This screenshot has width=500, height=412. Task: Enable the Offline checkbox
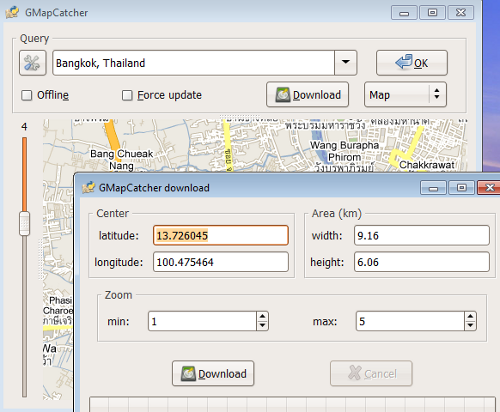[x=27, y=95]
